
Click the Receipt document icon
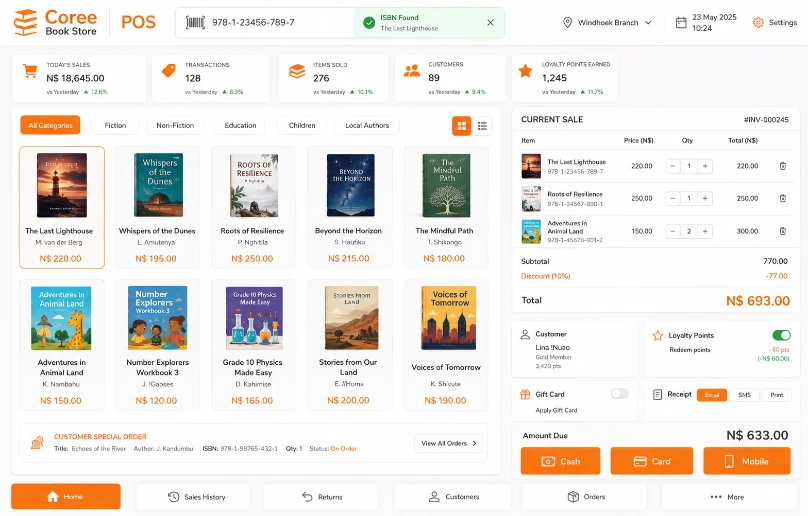click(658, 395)
